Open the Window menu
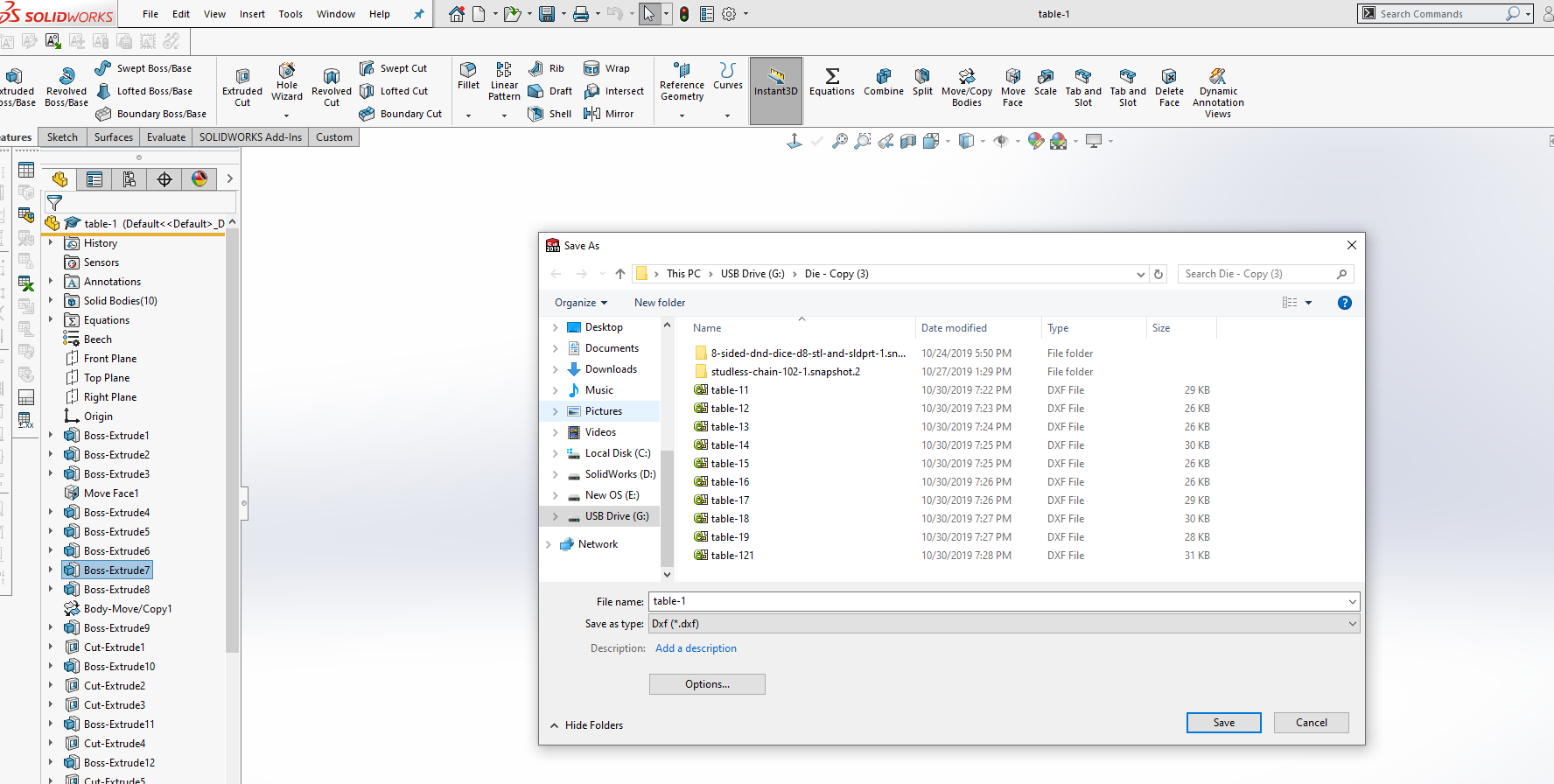 [336, 14]
